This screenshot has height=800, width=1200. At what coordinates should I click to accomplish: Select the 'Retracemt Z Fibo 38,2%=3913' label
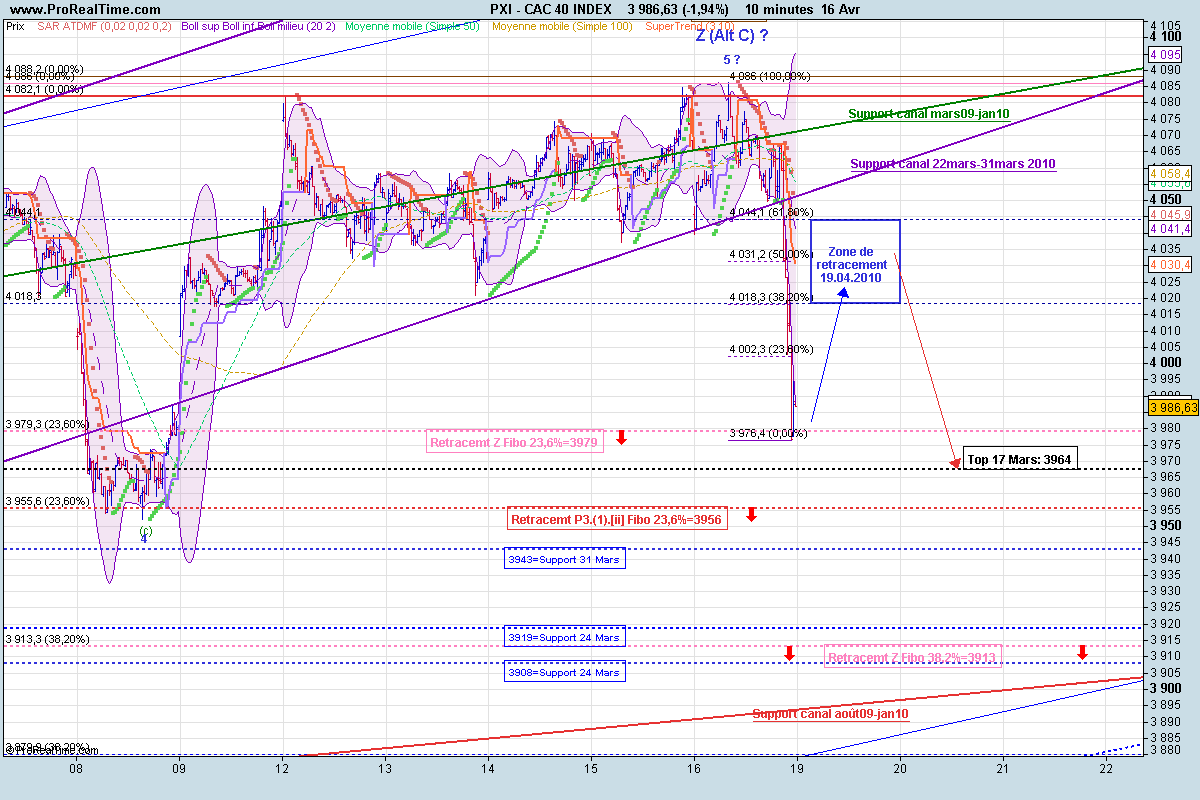[913, 657]
